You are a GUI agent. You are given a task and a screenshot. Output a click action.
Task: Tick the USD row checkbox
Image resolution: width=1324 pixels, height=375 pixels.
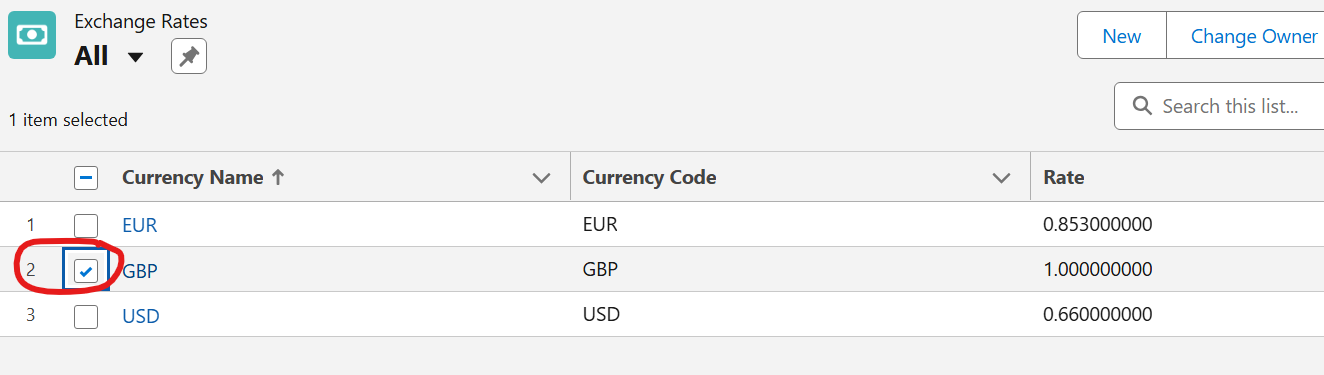point(86,316)
